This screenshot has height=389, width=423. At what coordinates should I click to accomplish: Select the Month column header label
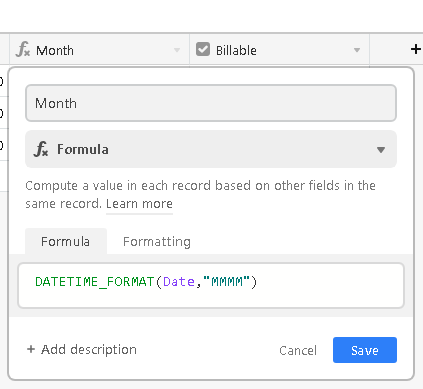coord(55,50)
